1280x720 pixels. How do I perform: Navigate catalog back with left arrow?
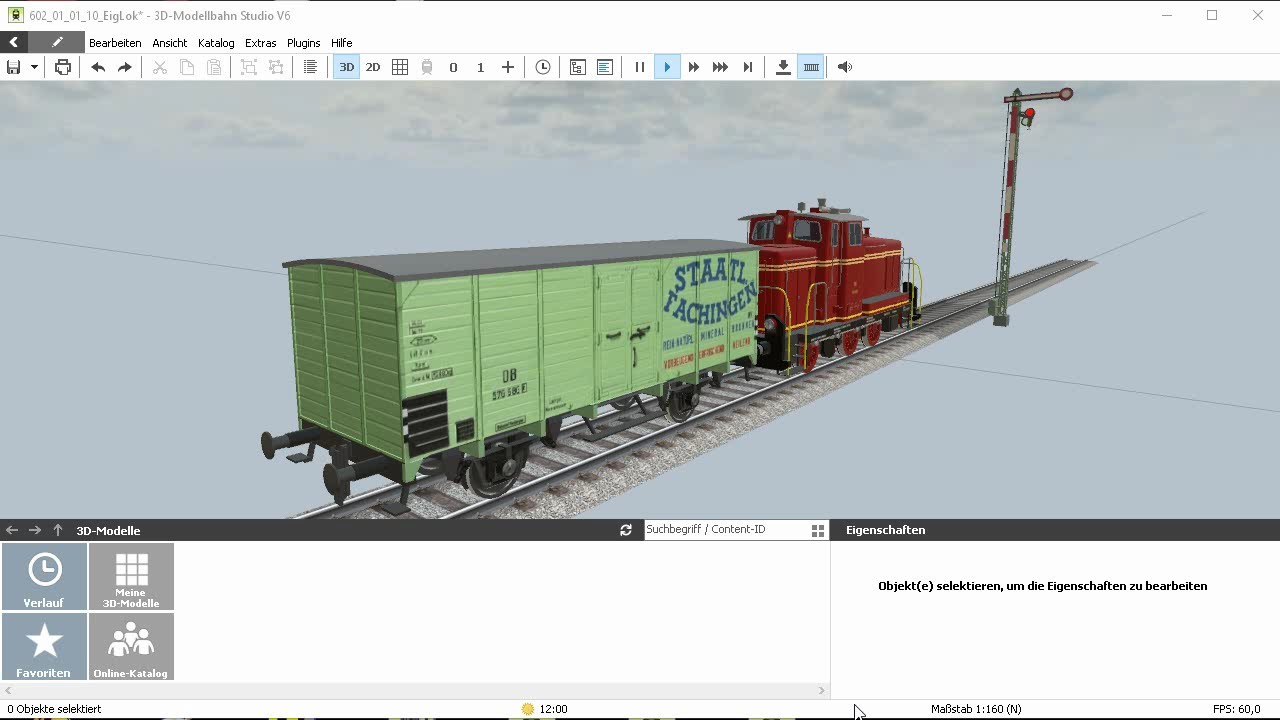(x=12, y=530)
